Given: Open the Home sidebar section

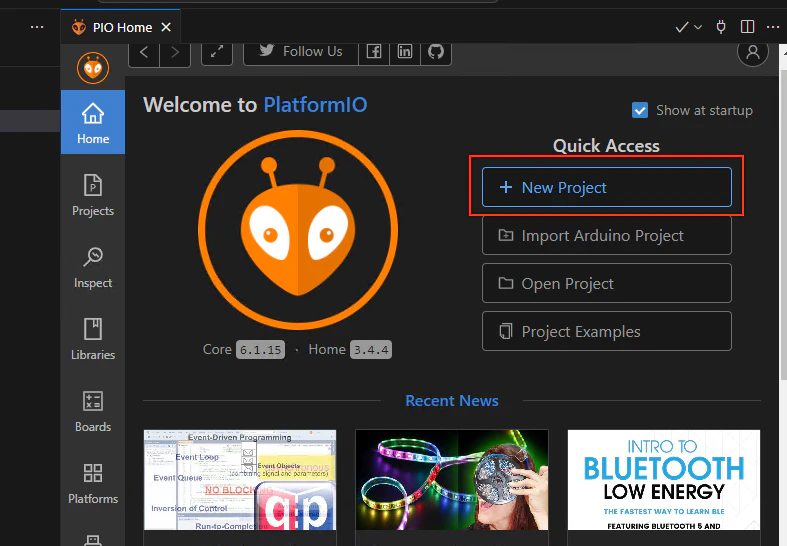Looking at the screenshot, I should (x=93, y=122).
